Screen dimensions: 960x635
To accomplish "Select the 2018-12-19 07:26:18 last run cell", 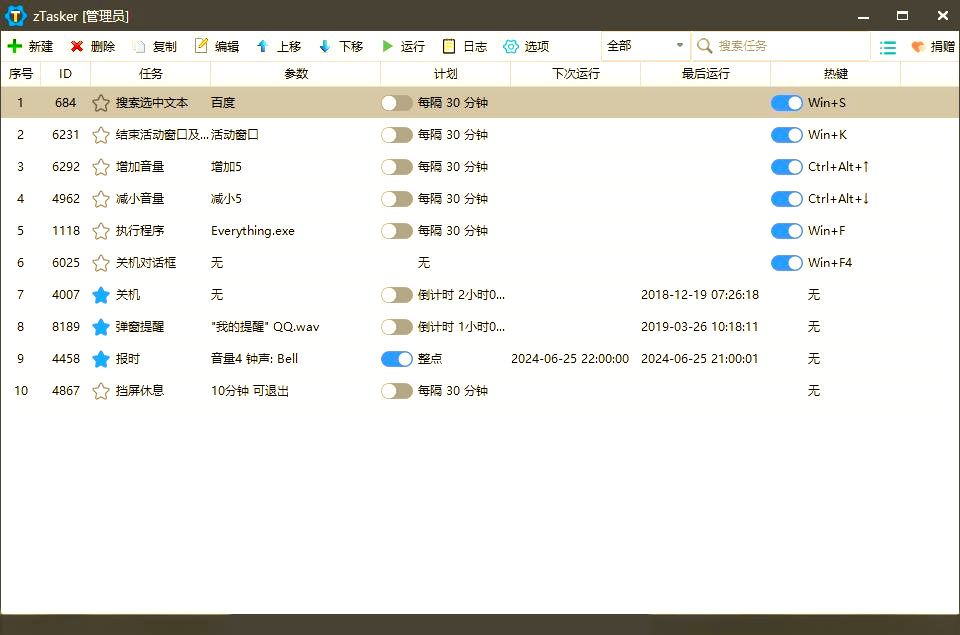I will 700,295.
